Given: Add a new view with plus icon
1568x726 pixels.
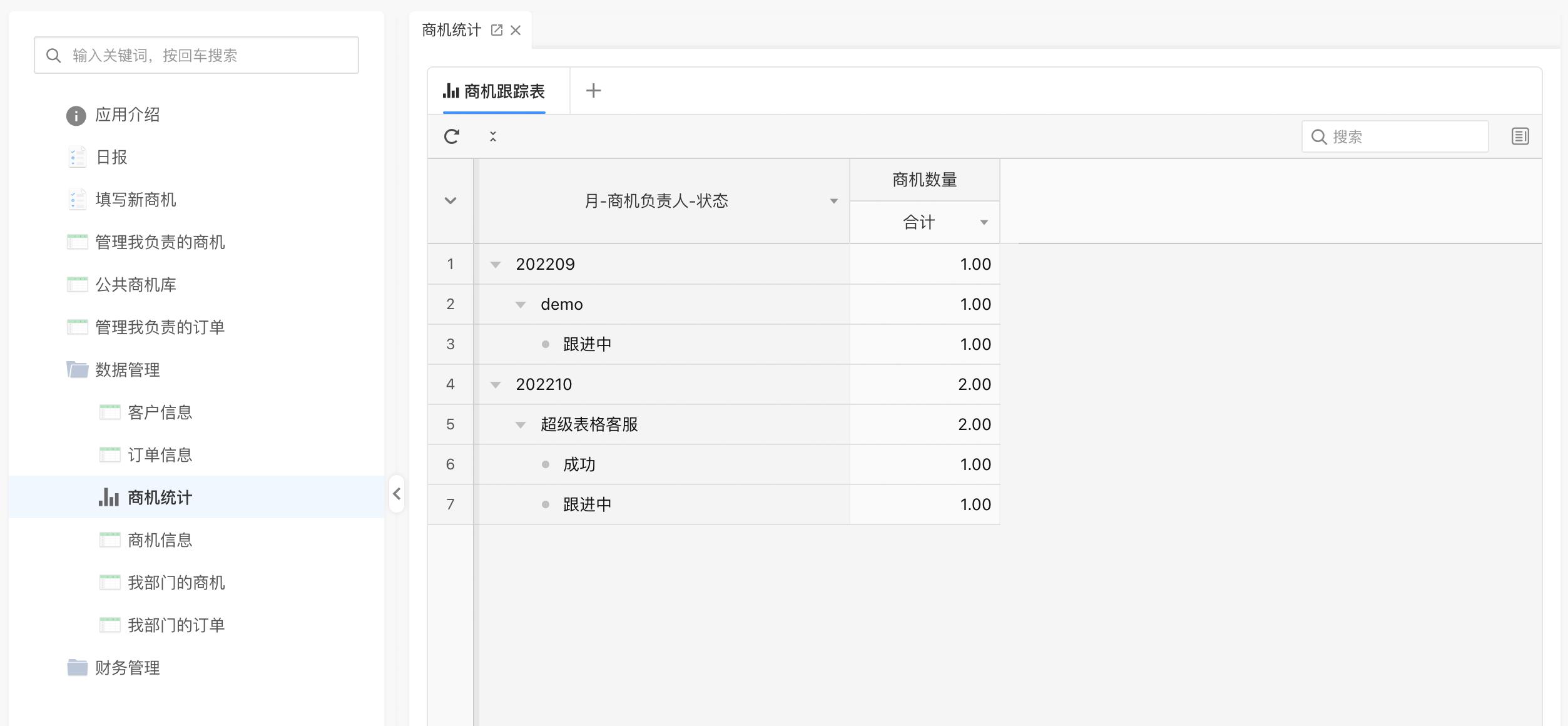Looking at the screenshot, I should coord(593,91).
